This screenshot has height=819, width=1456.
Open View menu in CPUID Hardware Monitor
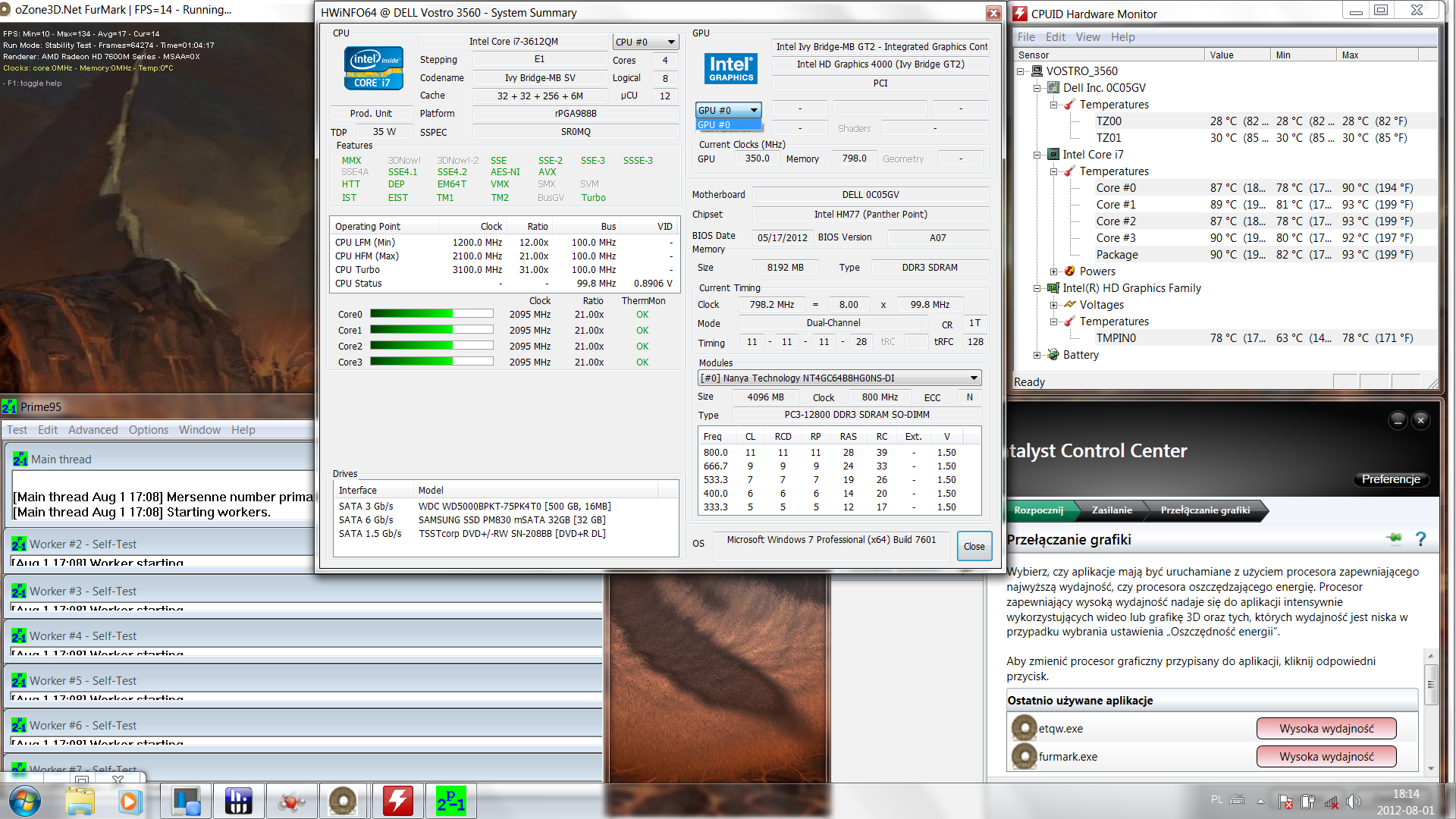point(1087,37)
